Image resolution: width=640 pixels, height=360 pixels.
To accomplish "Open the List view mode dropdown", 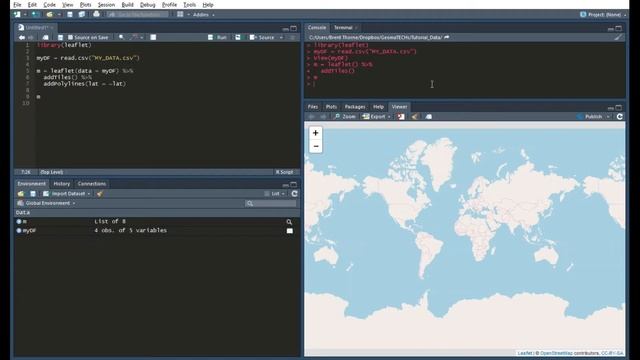I will 275,193.
